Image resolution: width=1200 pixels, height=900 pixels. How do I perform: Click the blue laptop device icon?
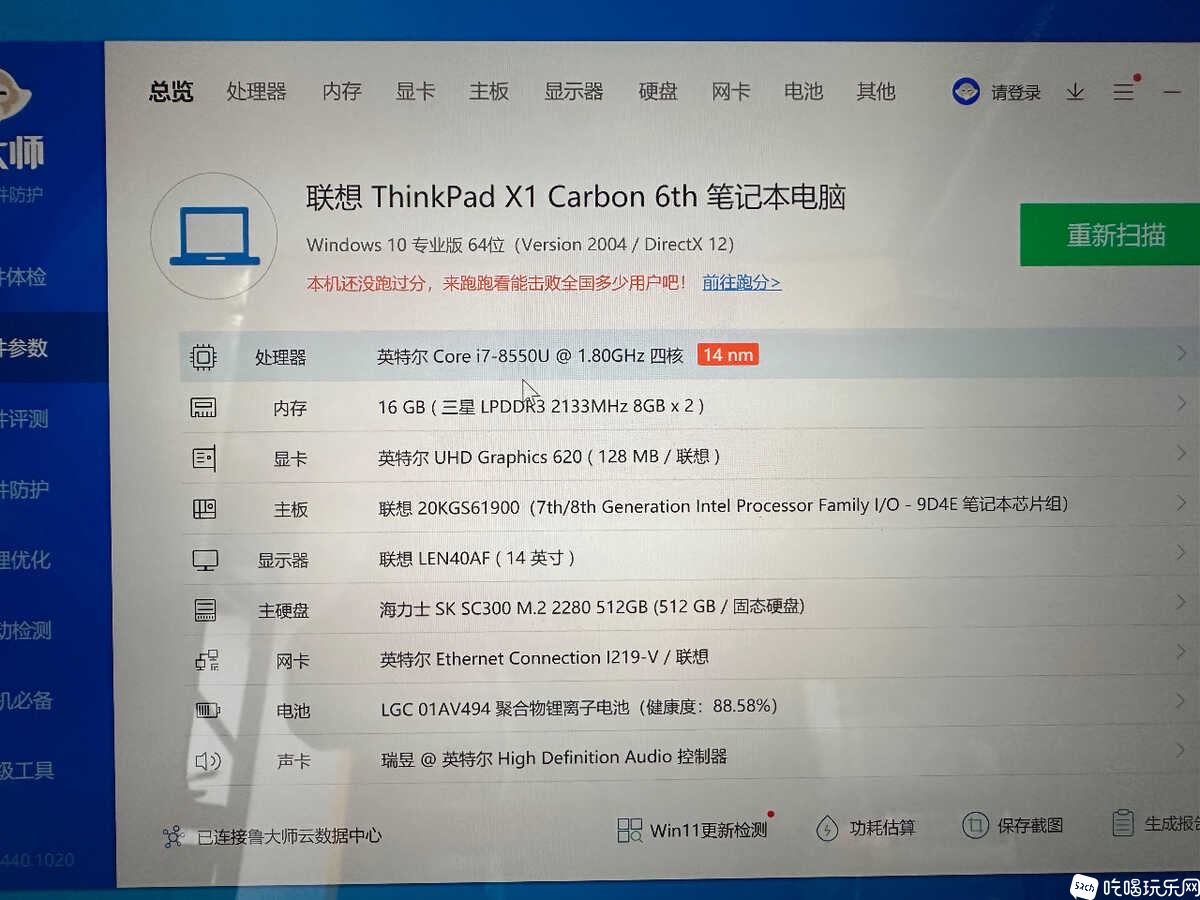(214, 236)
